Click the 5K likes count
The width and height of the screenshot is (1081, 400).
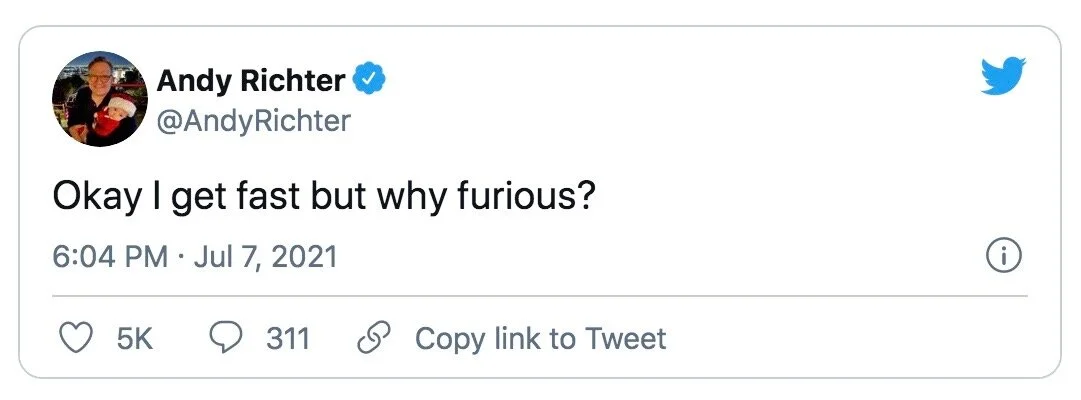134,338
